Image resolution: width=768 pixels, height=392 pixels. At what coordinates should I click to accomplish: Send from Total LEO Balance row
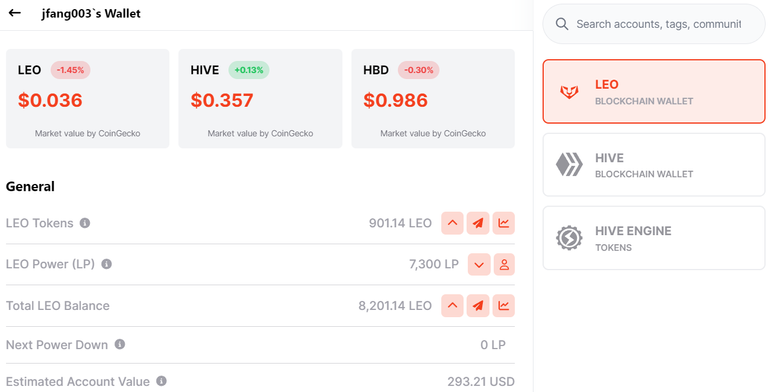coord(478,306)
